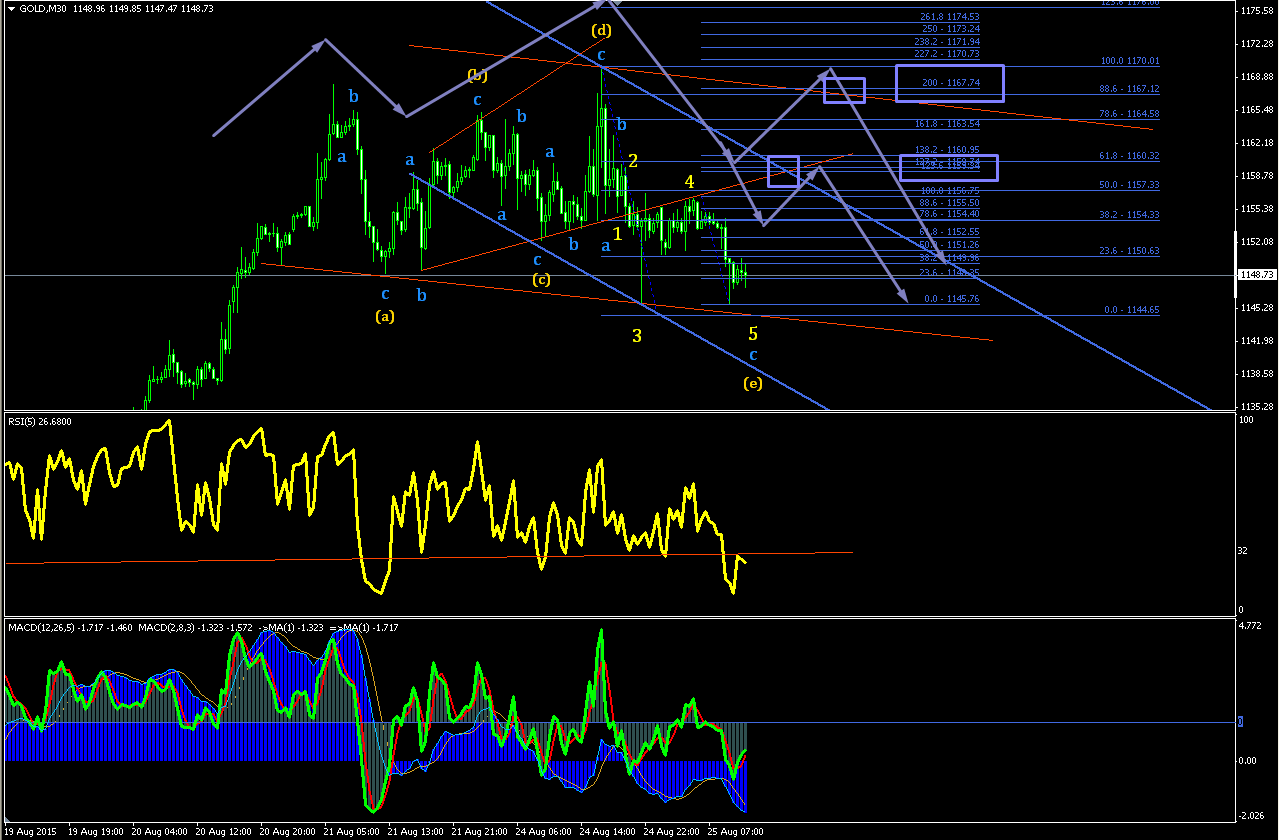Viewport: 1279px width, 840px height.
Task: Click the 1138.58 price axis label
Action: [x=1259, y=374]
